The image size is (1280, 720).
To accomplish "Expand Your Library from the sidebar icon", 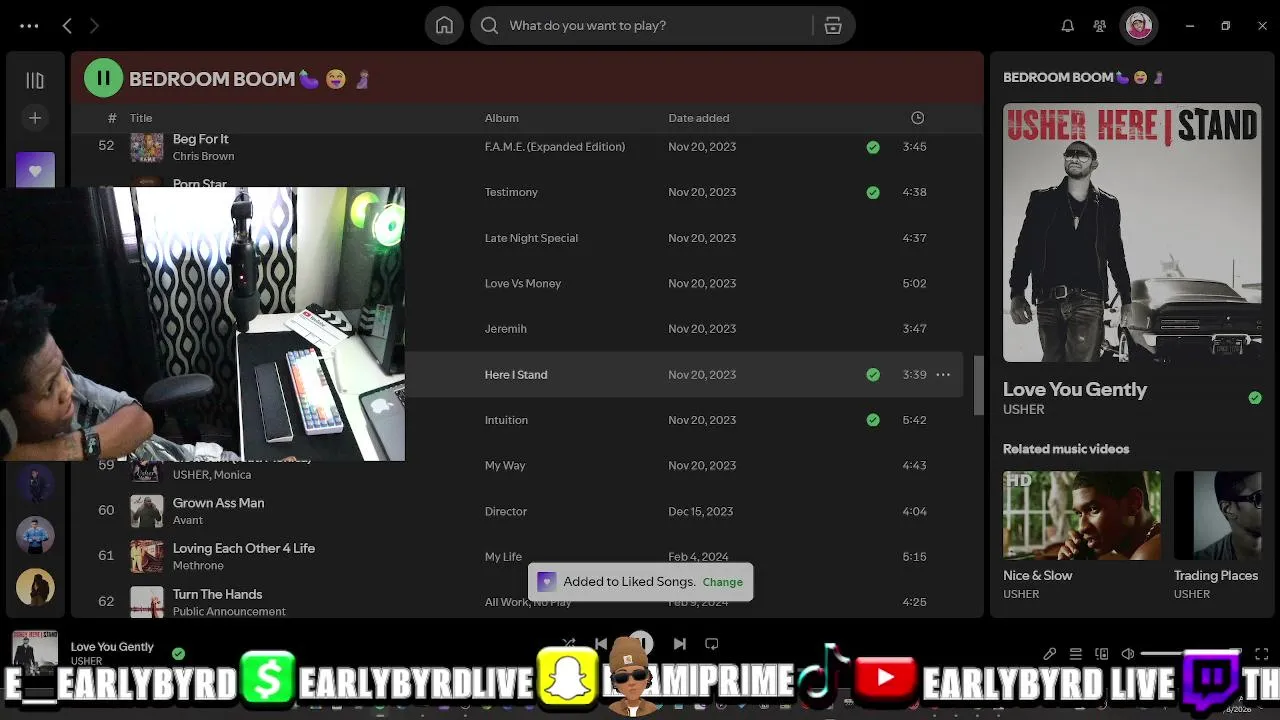I will click(x=35, y=80).
